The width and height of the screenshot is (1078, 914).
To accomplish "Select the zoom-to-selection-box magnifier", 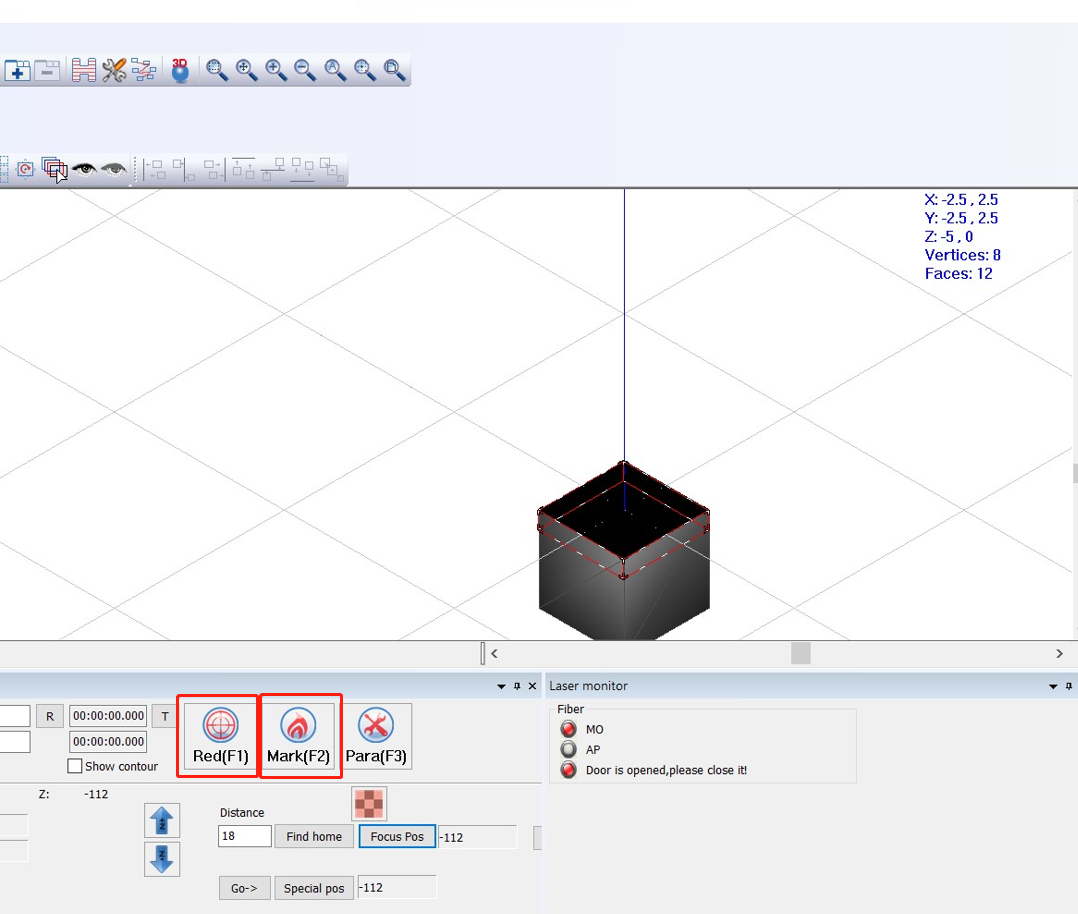I will pyautogui.click(x=217, y=70).
